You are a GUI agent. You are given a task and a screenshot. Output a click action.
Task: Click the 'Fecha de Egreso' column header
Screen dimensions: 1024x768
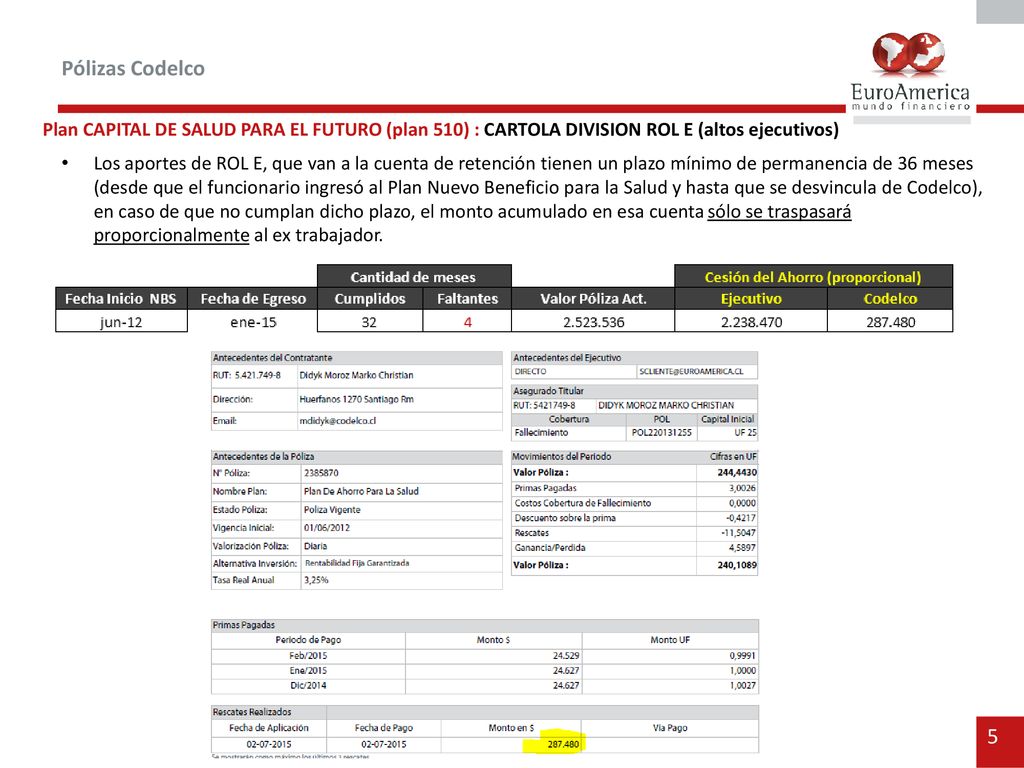(253, 299)
